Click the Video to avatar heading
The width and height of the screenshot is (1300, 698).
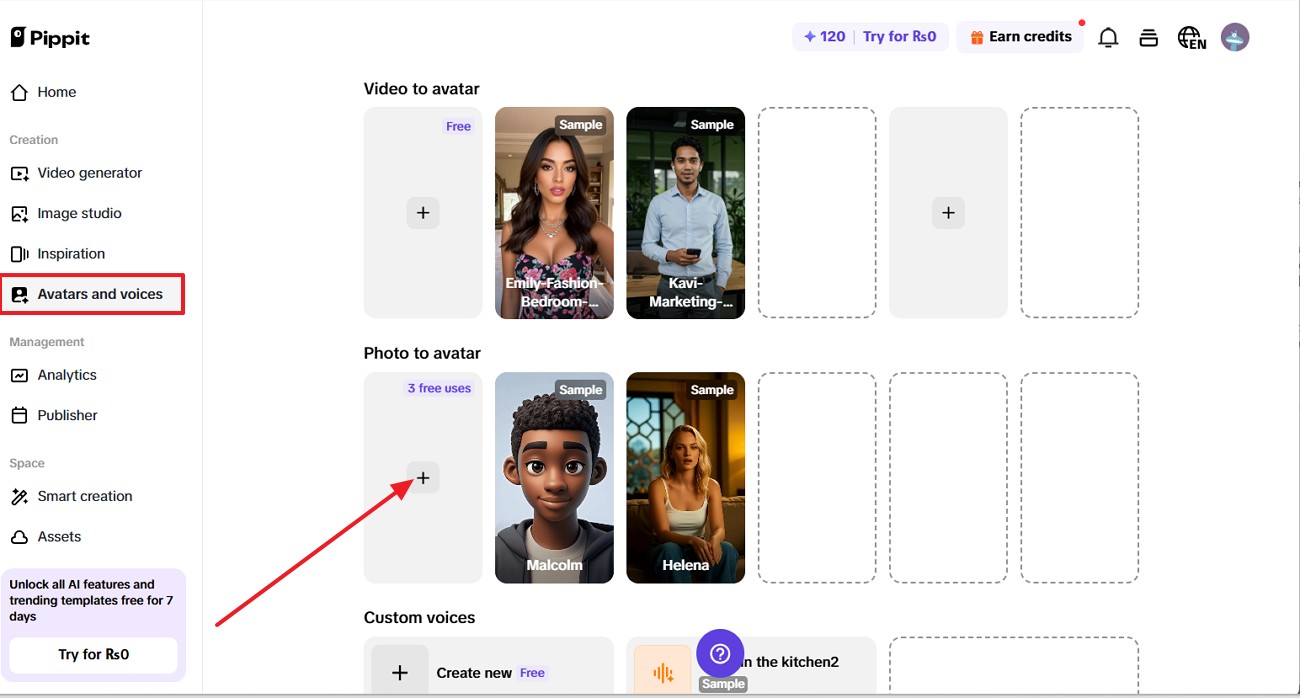point(422,89)
